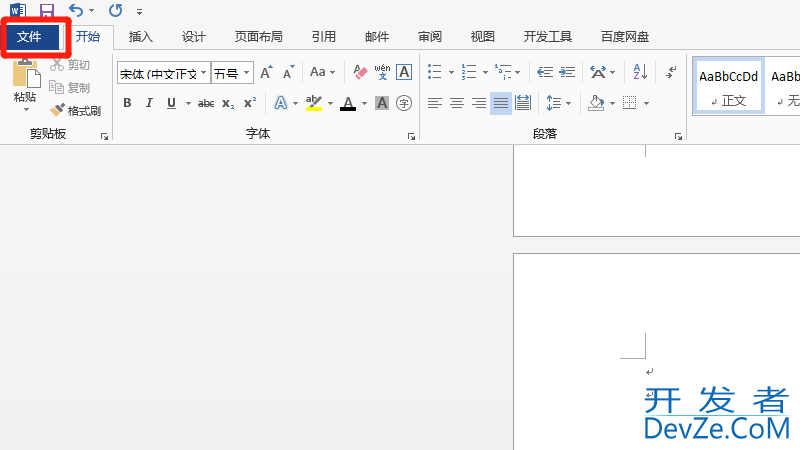This screenshot has width=800, height=450.
Task: Open the font size combo box 五号
Action: [232, 73]
